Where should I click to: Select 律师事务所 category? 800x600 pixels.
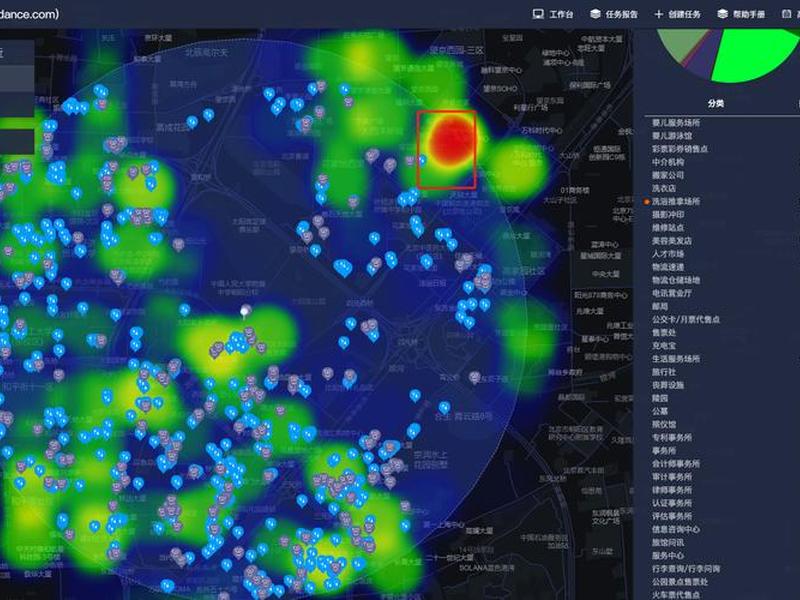pyautogui.click(x=672, y=490)
